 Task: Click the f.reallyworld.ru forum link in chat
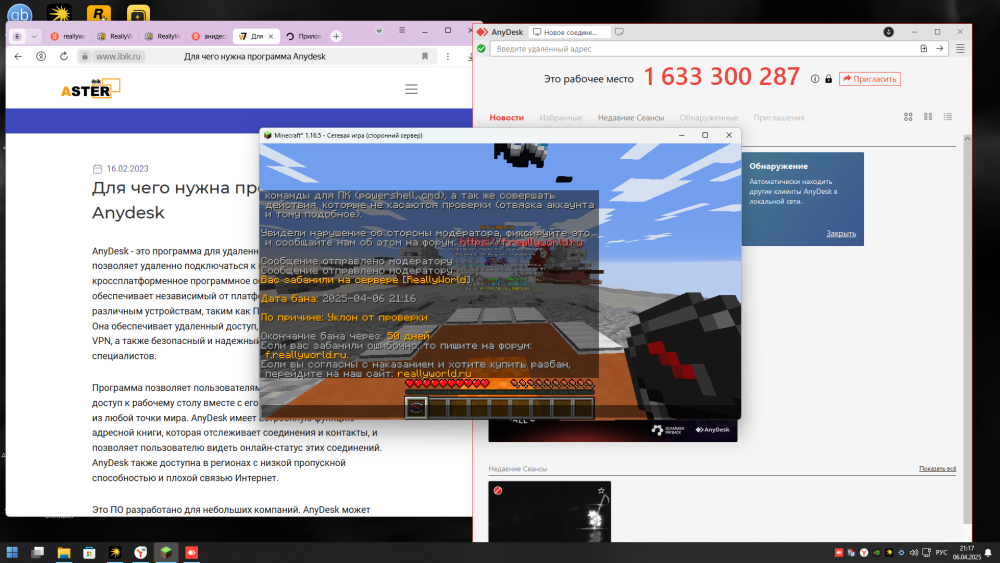click(306, 355)
